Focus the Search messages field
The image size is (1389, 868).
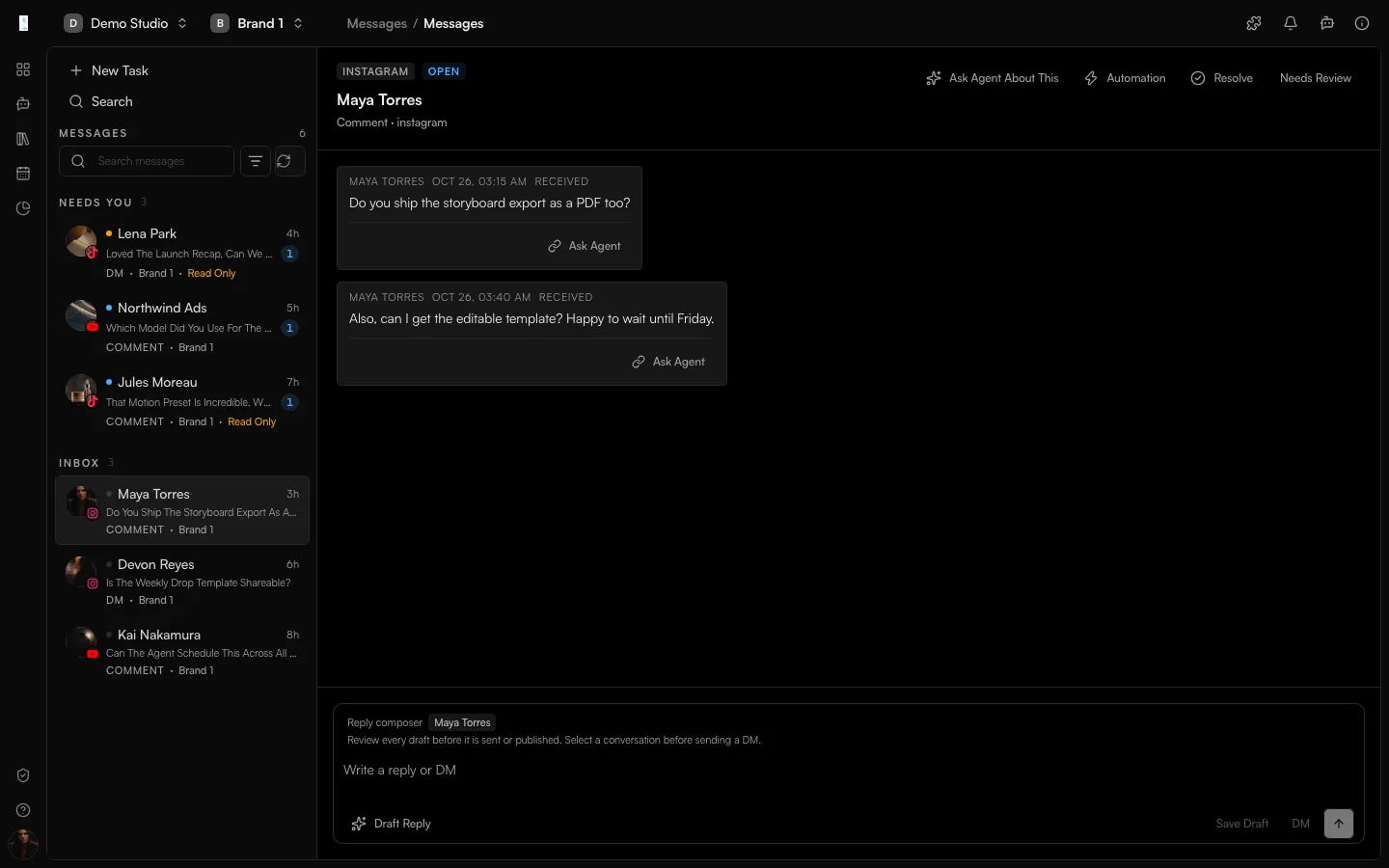147,161
